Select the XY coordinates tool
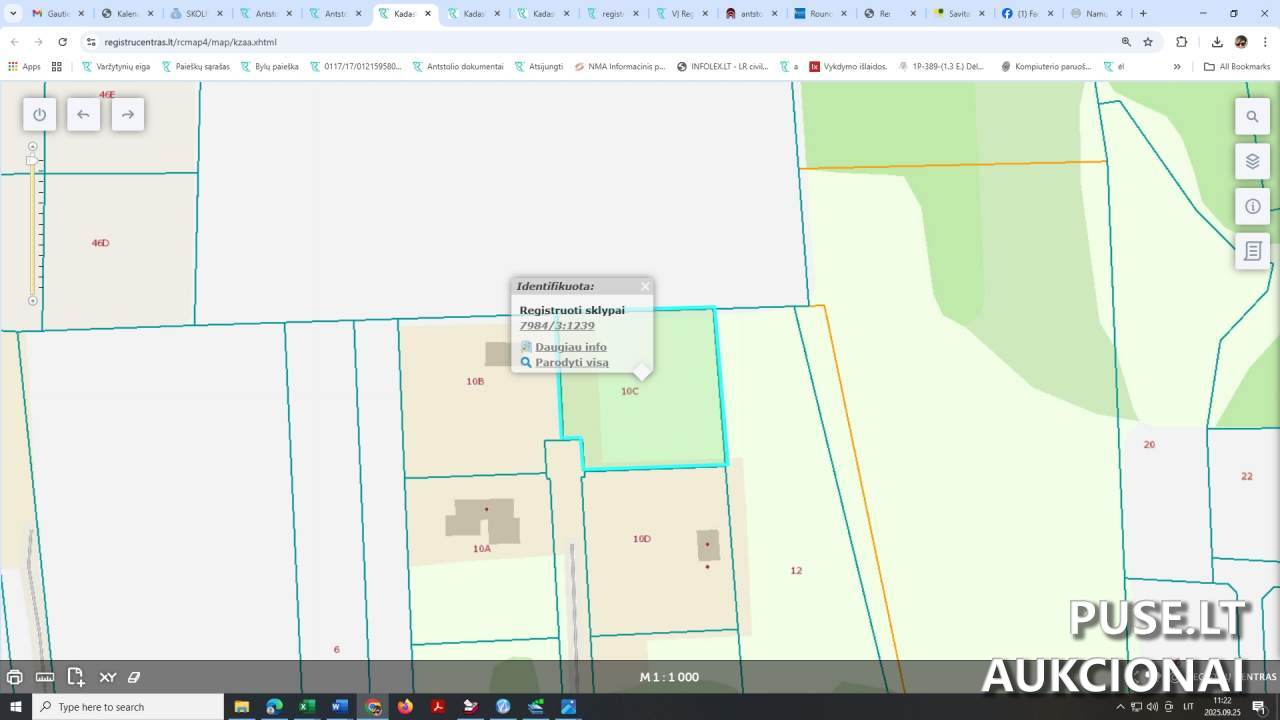The image size is (1280, 720). [x=107, y=677]
